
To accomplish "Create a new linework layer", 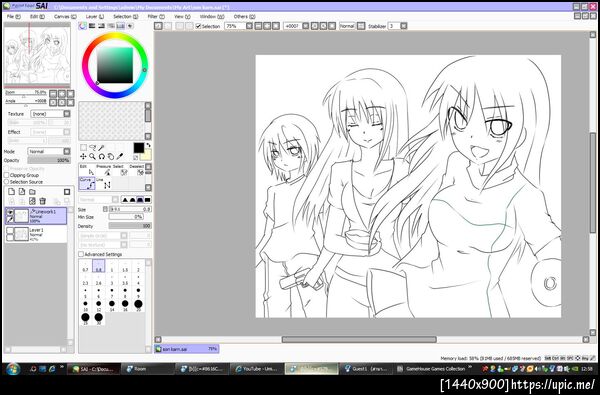I will [x=22, y=192].
